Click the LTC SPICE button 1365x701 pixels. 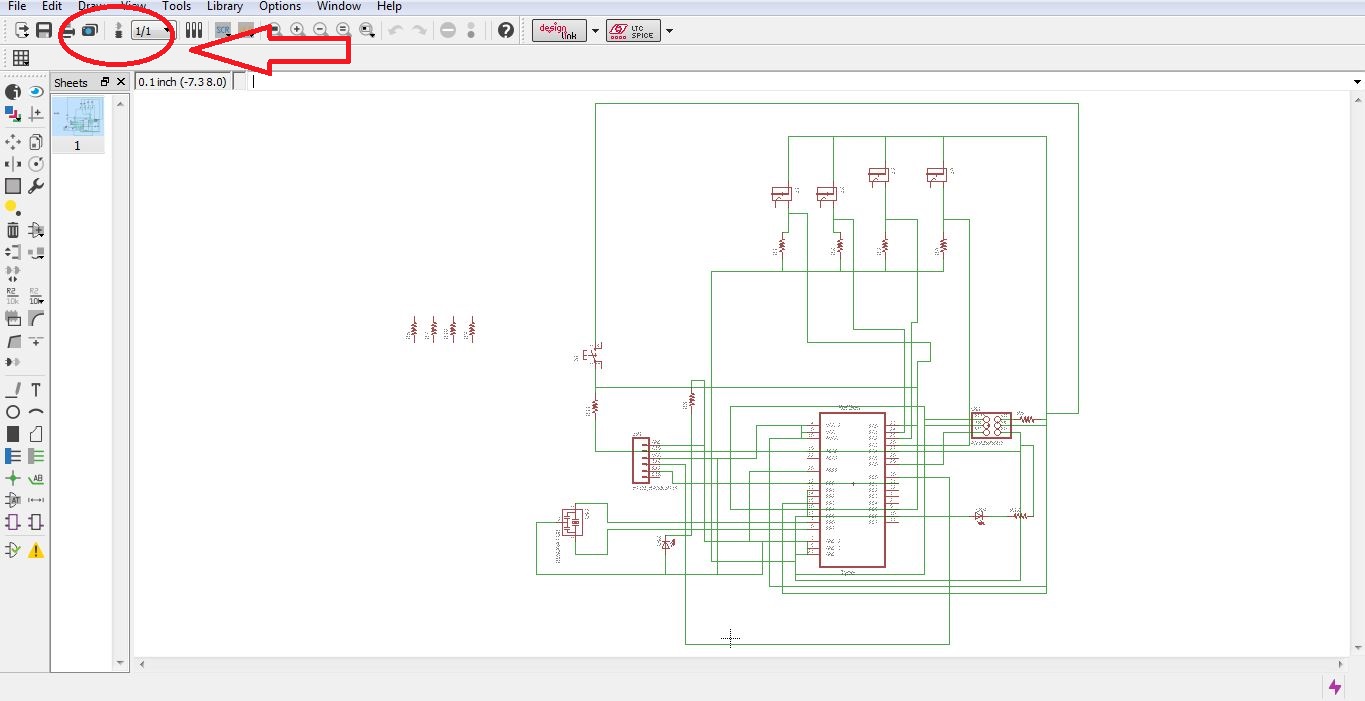pyautogui.click(x=633, y=31)
